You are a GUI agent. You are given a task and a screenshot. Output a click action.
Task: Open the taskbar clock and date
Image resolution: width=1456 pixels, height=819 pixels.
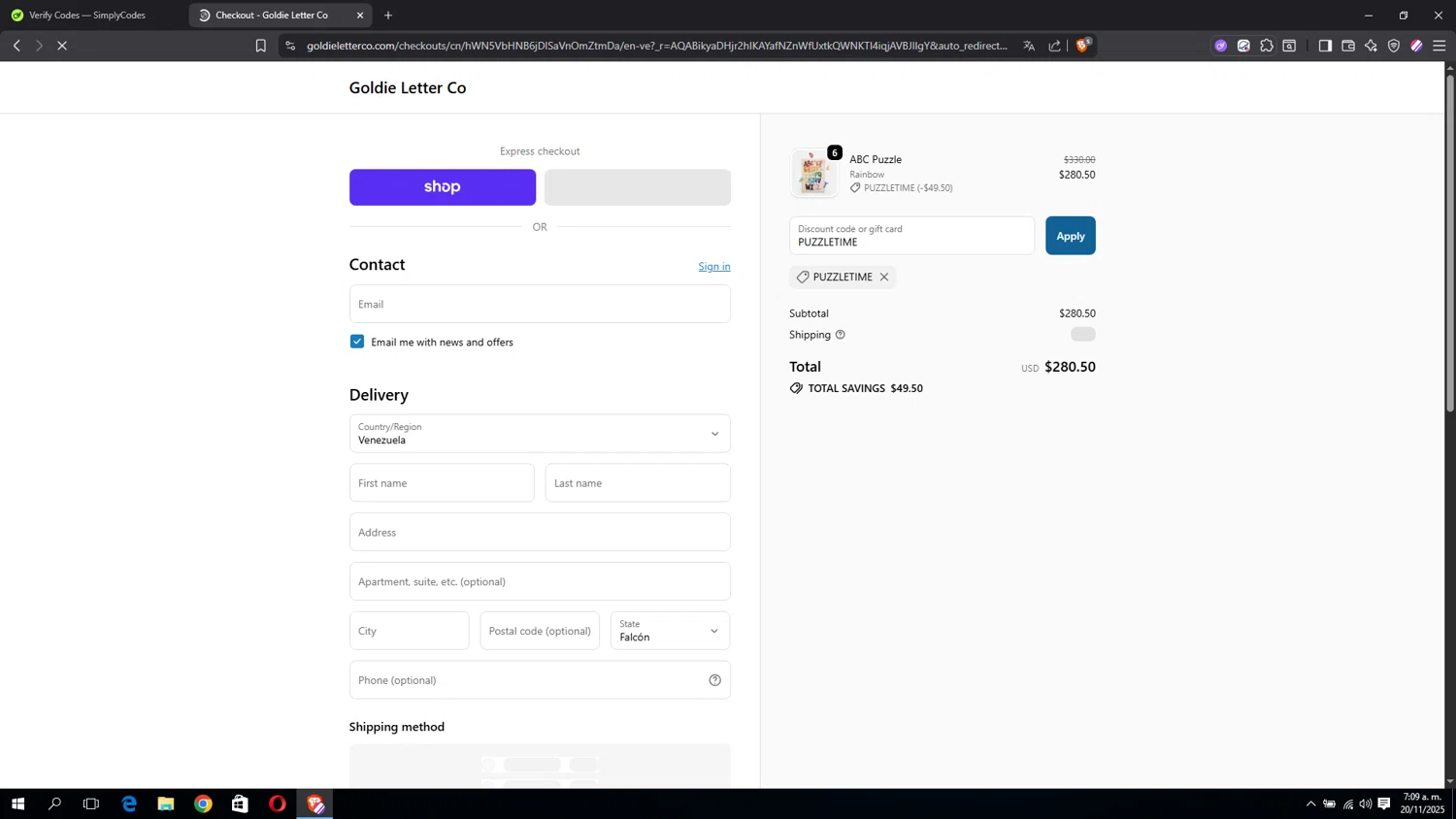coord(1422,803)
